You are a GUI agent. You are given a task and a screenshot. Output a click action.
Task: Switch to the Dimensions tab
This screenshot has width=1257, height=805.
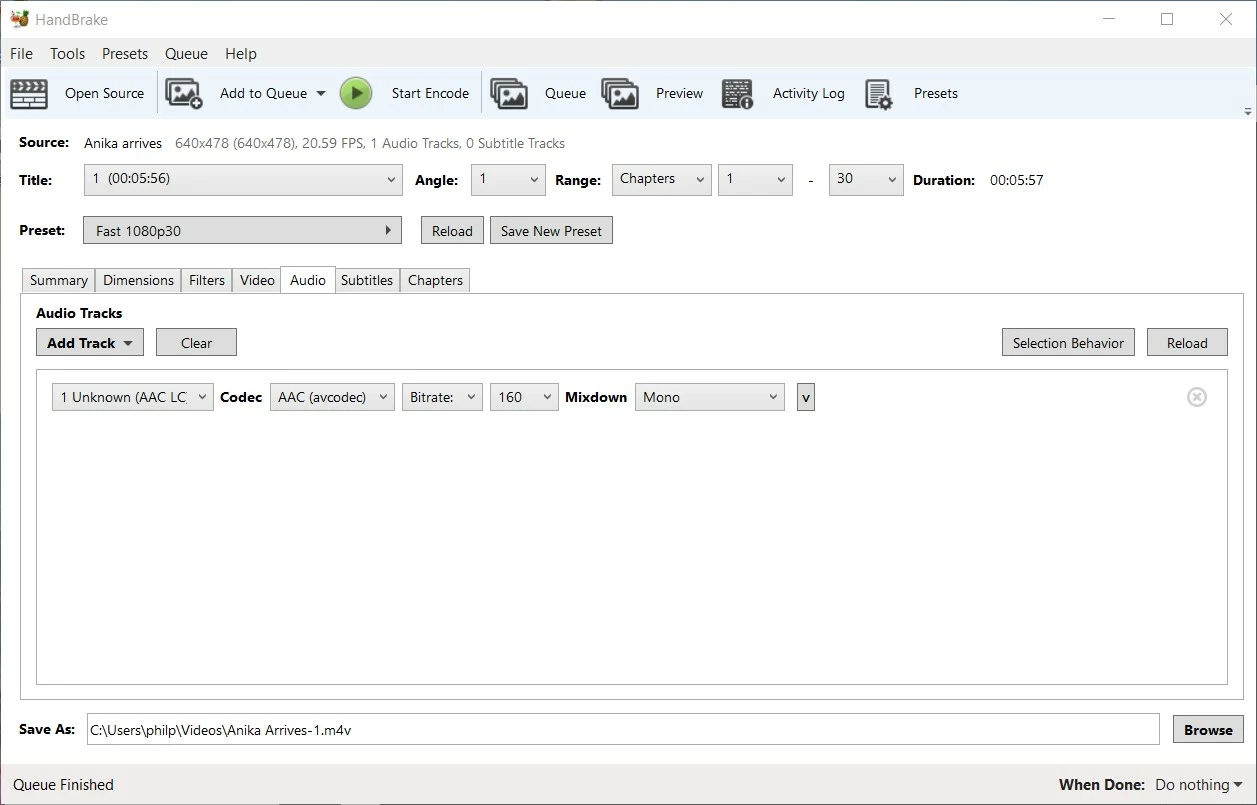tap(138, 280)
